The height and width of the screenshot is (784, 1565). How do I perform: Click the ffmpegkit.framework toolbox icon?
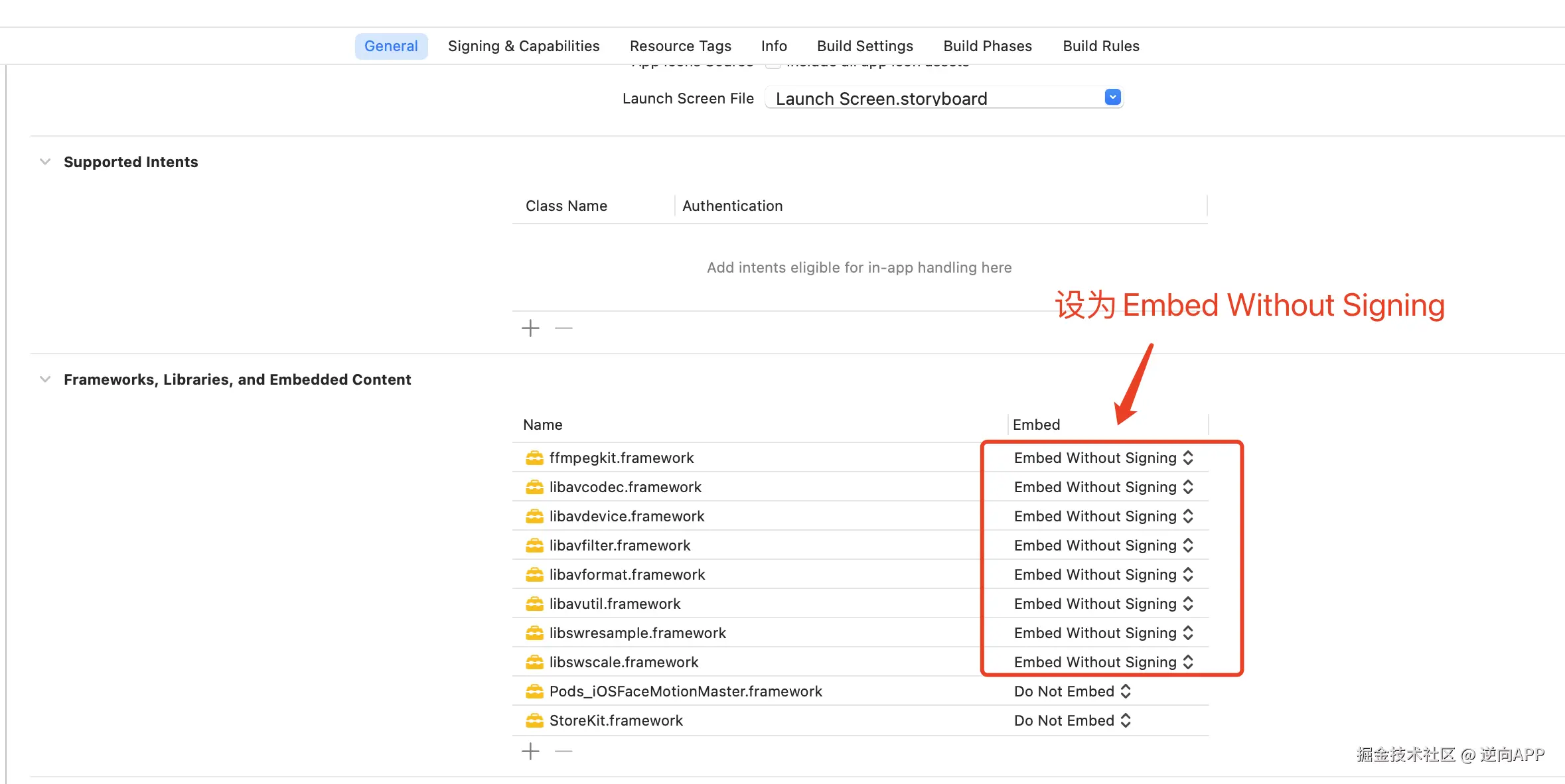coord(534,458)
